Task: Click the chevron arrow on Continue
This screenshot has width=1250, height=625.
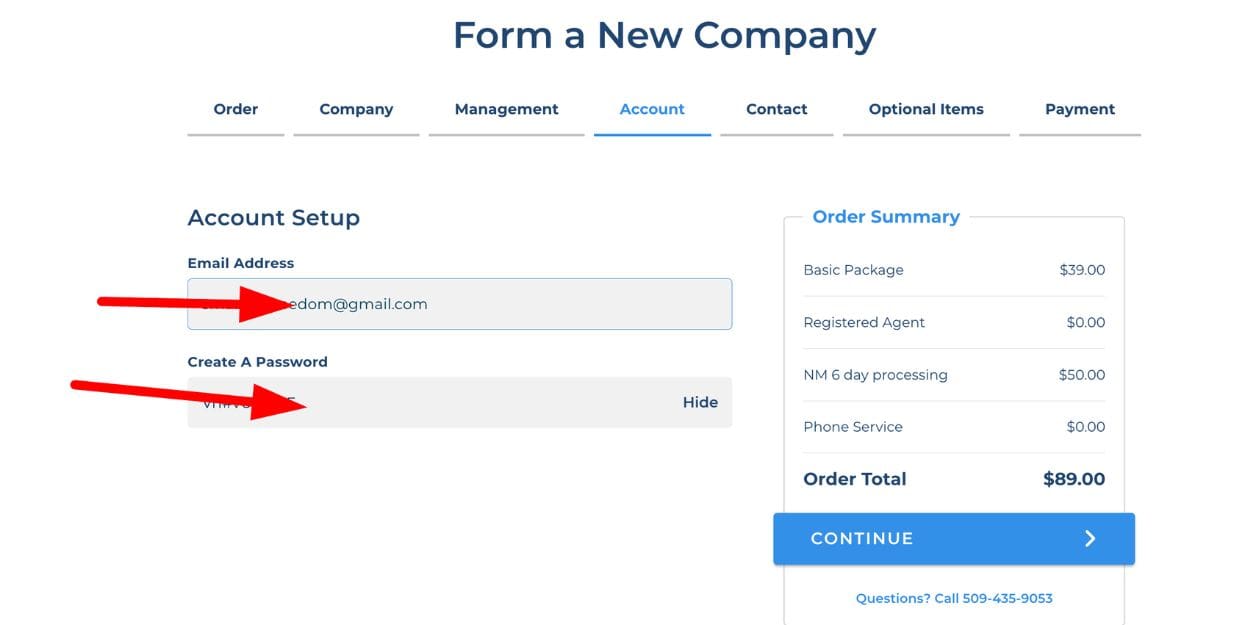Action: (1090, 539)
